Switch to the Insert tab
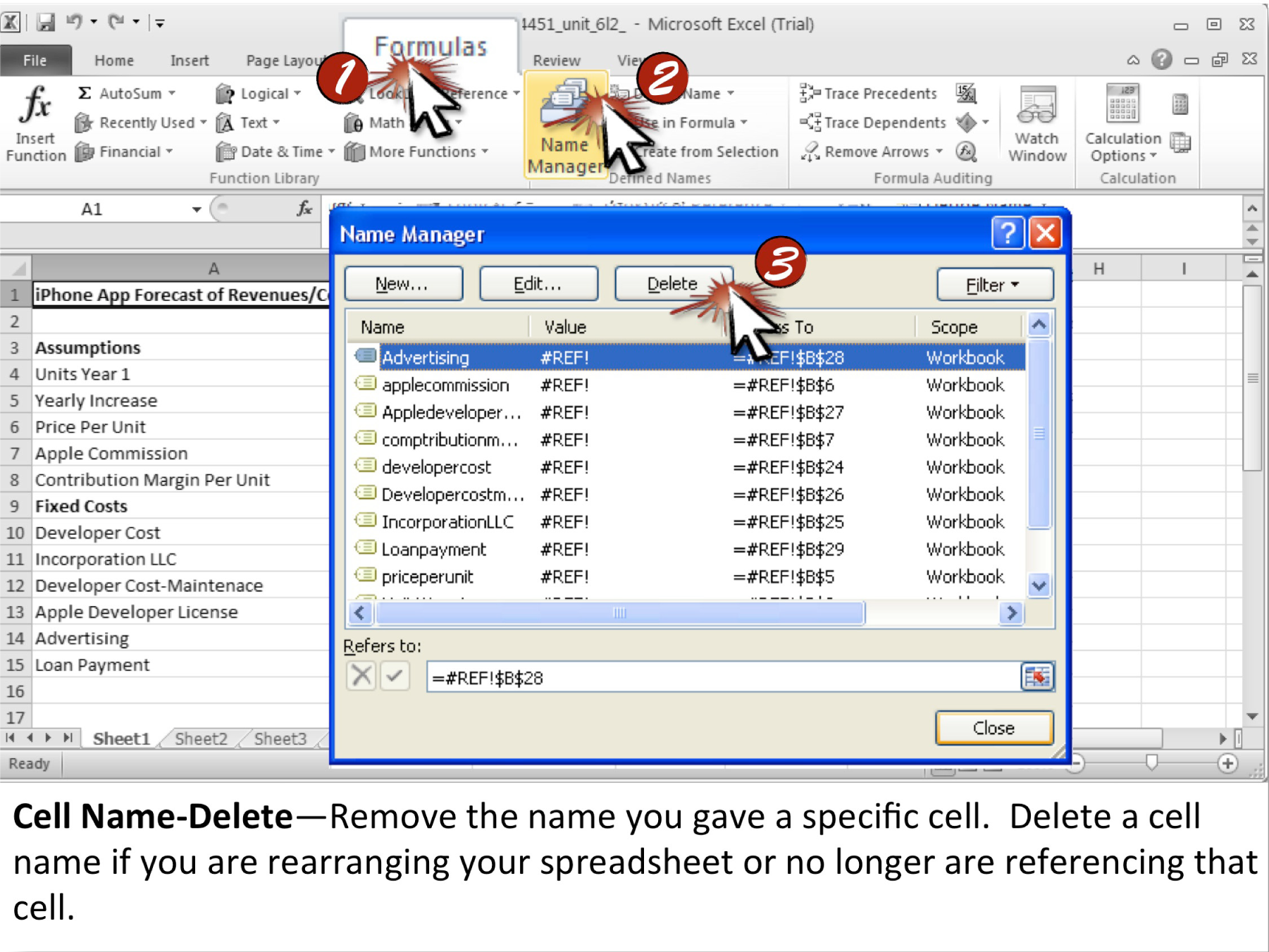 point(189,61)
